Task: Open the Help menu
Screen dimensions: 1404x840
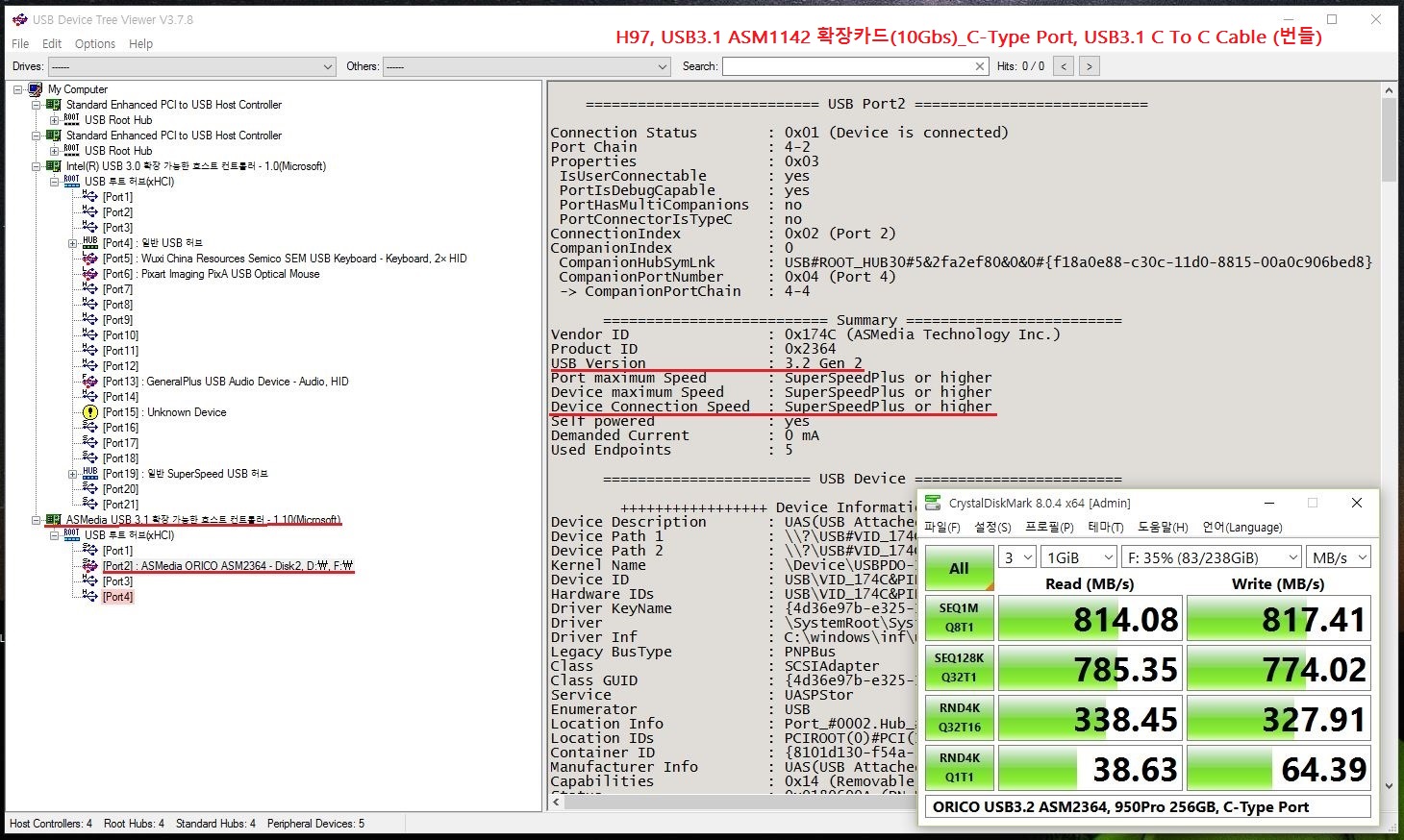Action: pos(141,44)
